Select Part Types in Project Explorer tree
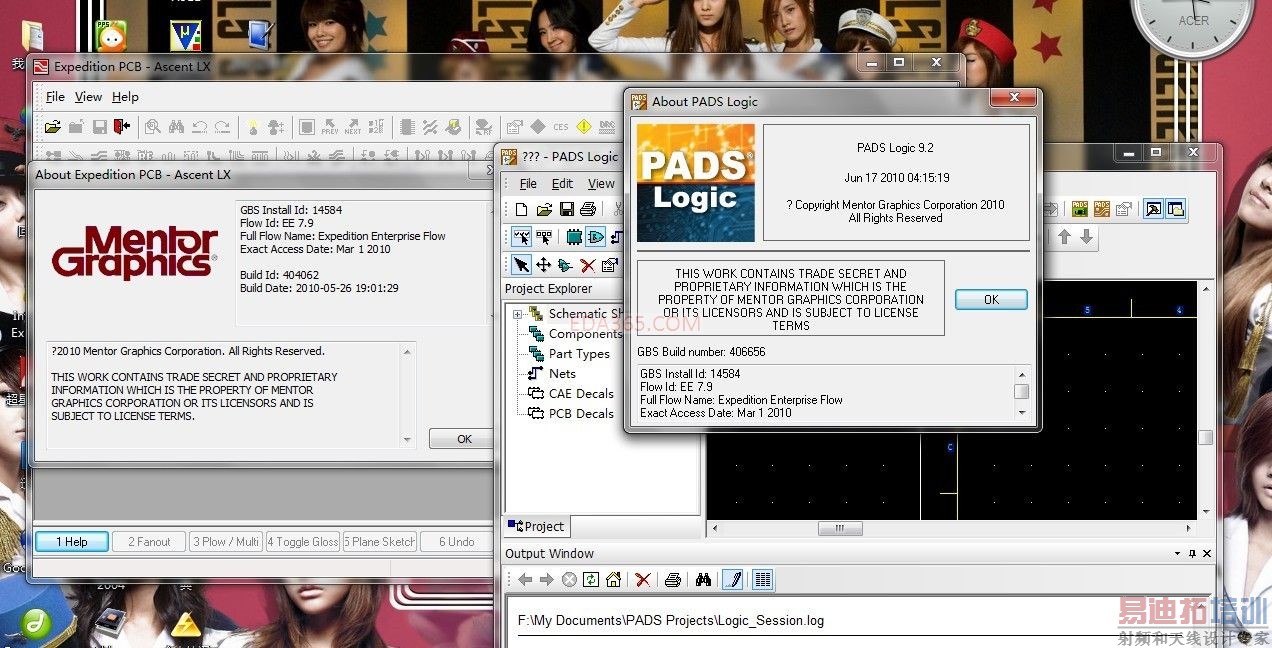Screen dimensions: 1272x648 pyautogui.click(x=579, y=354)
